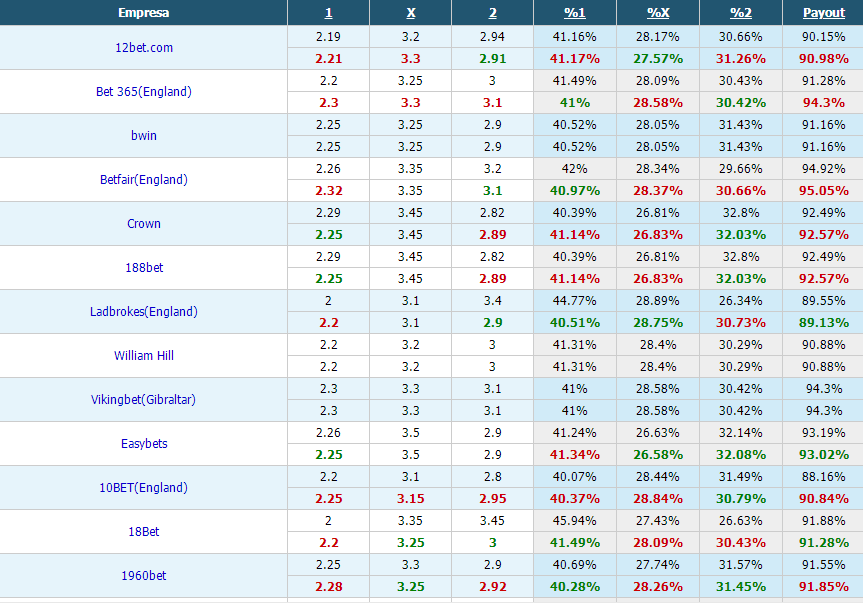
Task: Open Easybets bookmaker link
Action: (144, 444)
